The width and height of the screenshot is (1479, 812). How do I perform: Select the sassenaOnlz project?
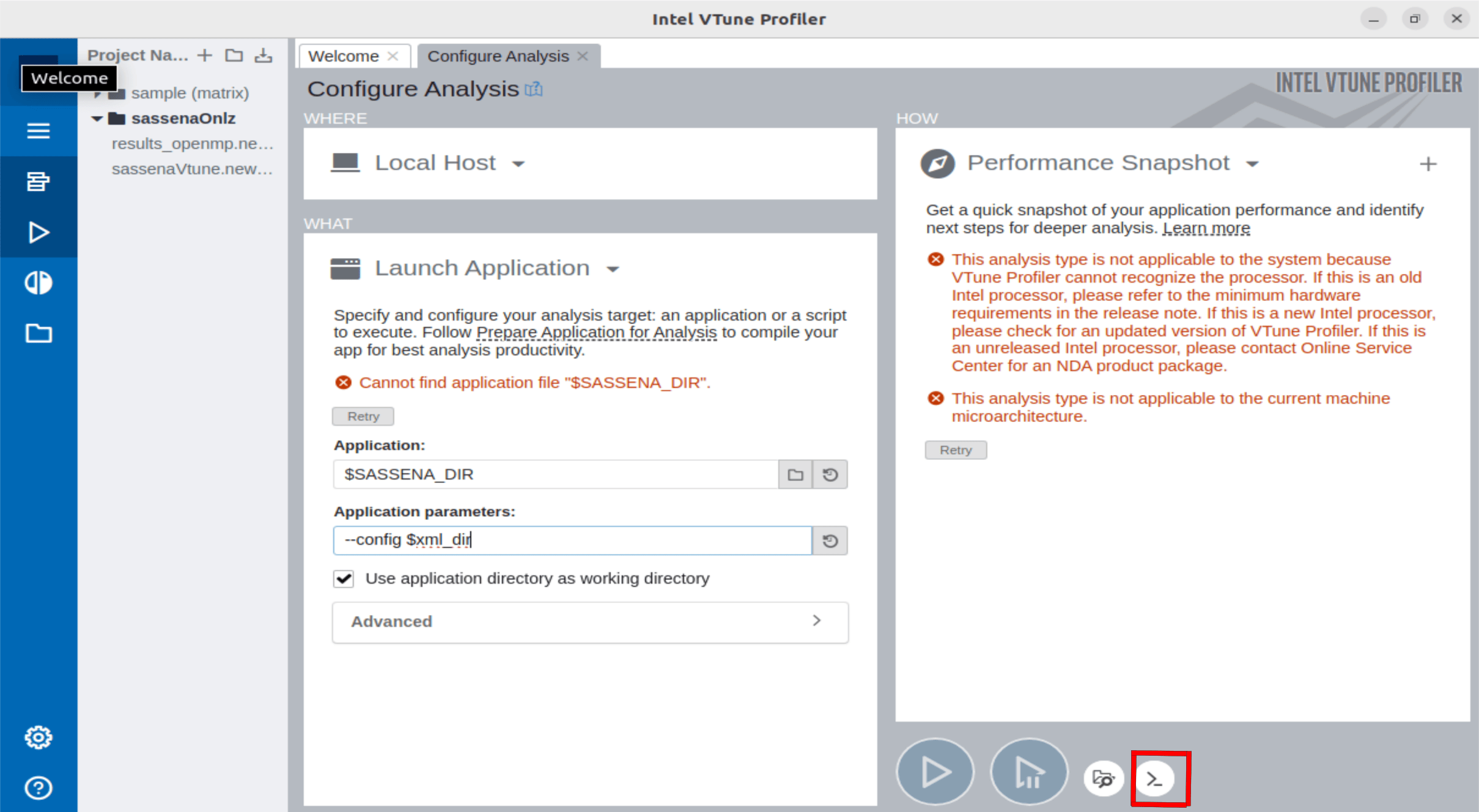pyautogui.click(x=183, y=119)
